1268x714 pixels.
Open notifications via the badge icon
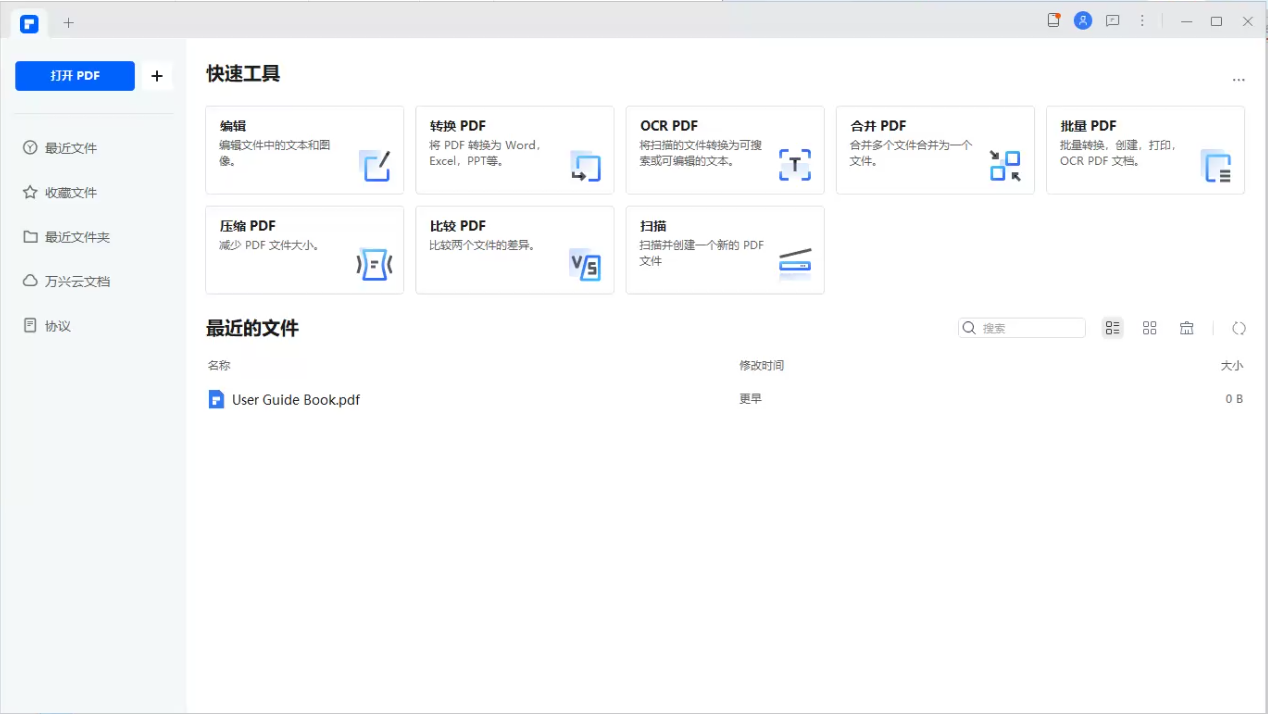[1053, 20]
